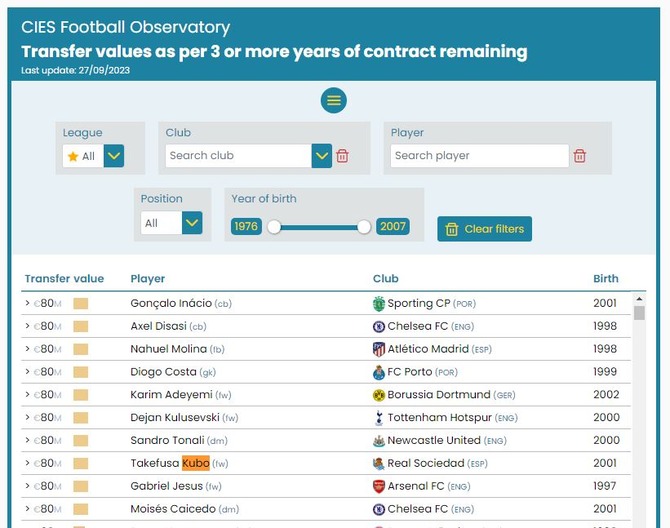Click the 1976 year label badge
Image resolution: width=670 pixels, height=528 pixels.
246,226
